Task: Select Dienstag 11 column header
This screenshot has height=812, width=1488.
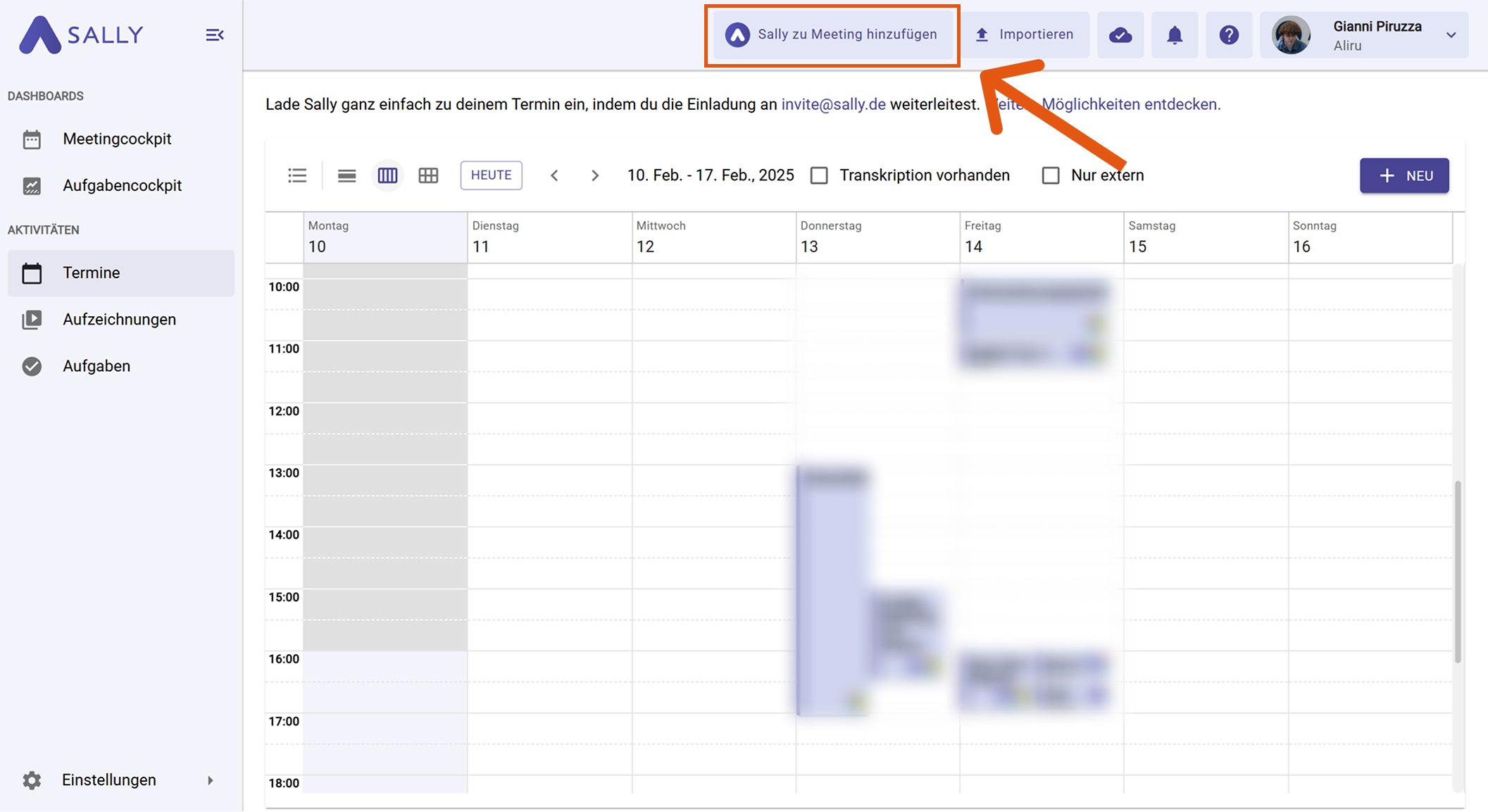Action: pos(549,237)
